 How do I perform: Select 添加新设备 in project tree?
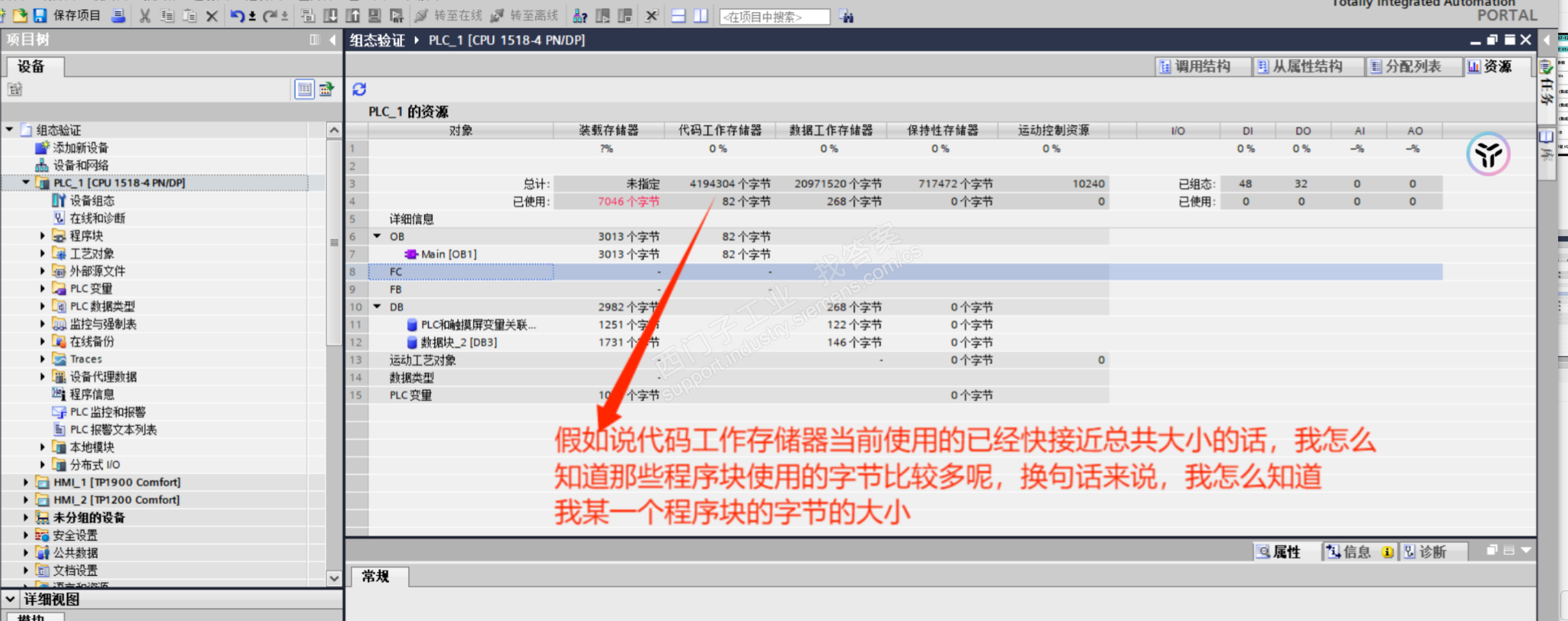[x=81, y=148]
